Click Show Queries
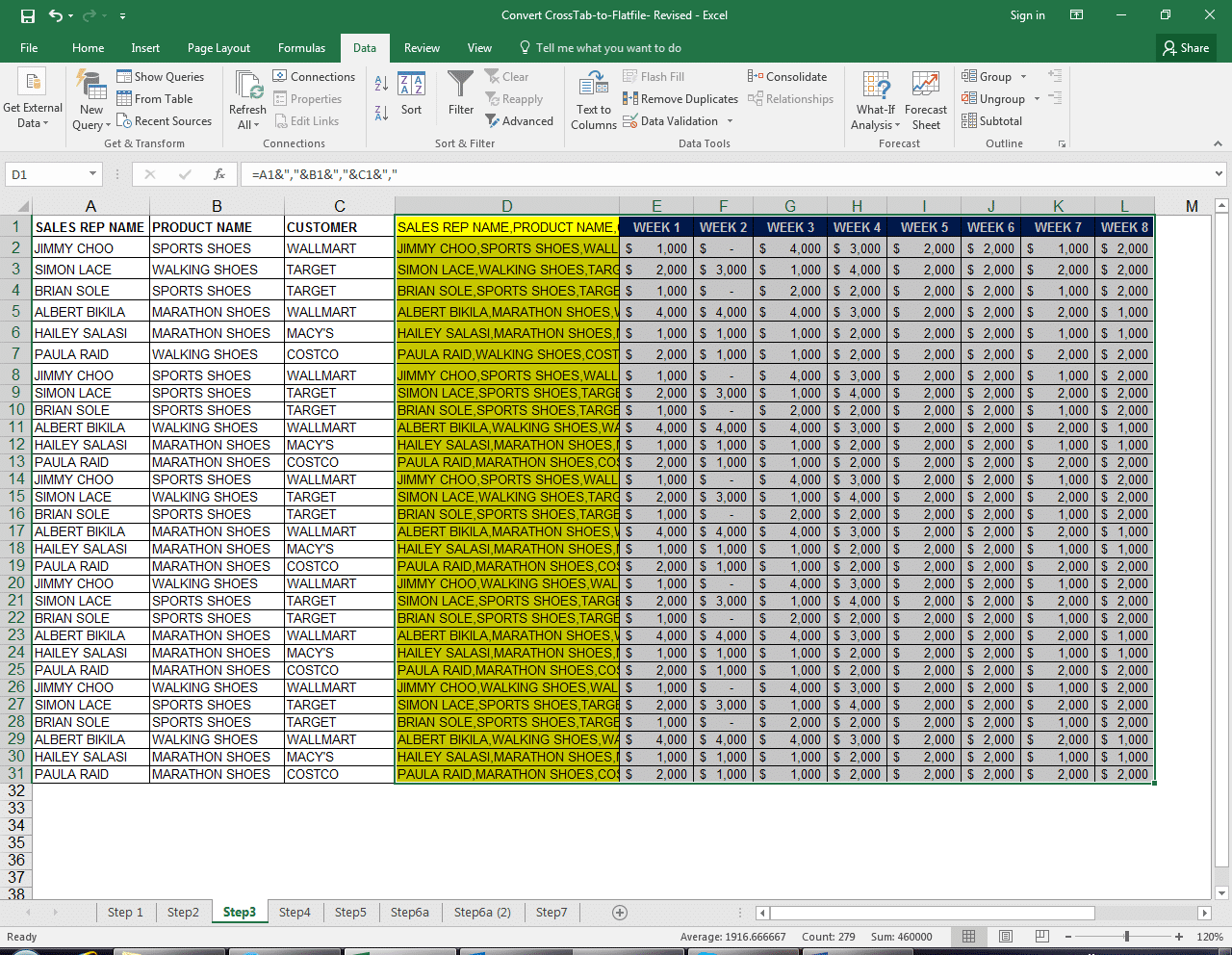Screen dimensions: 1232x955 [160, 77]
